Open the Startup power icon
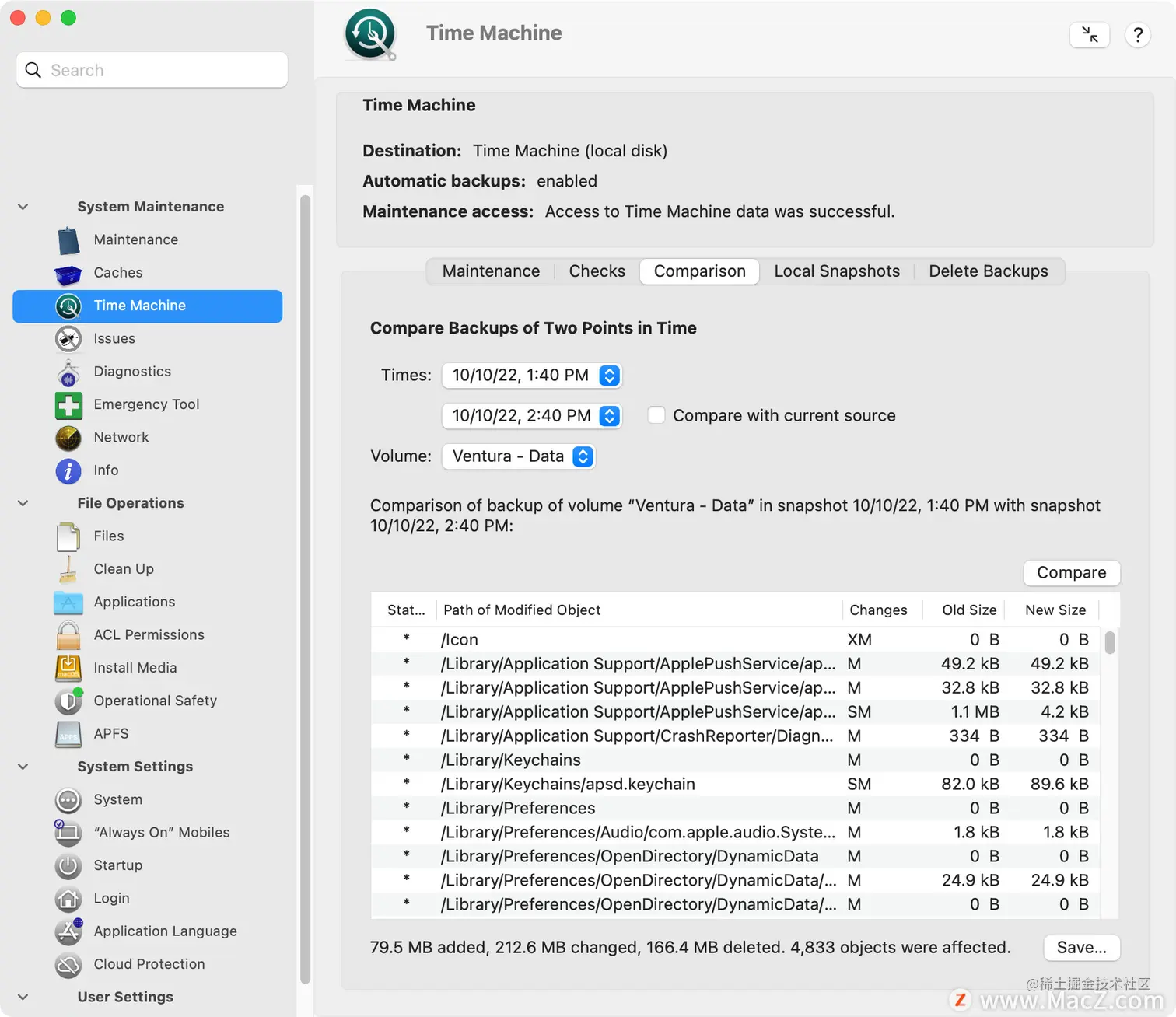 pyautogui.click(x=68, y=865)
